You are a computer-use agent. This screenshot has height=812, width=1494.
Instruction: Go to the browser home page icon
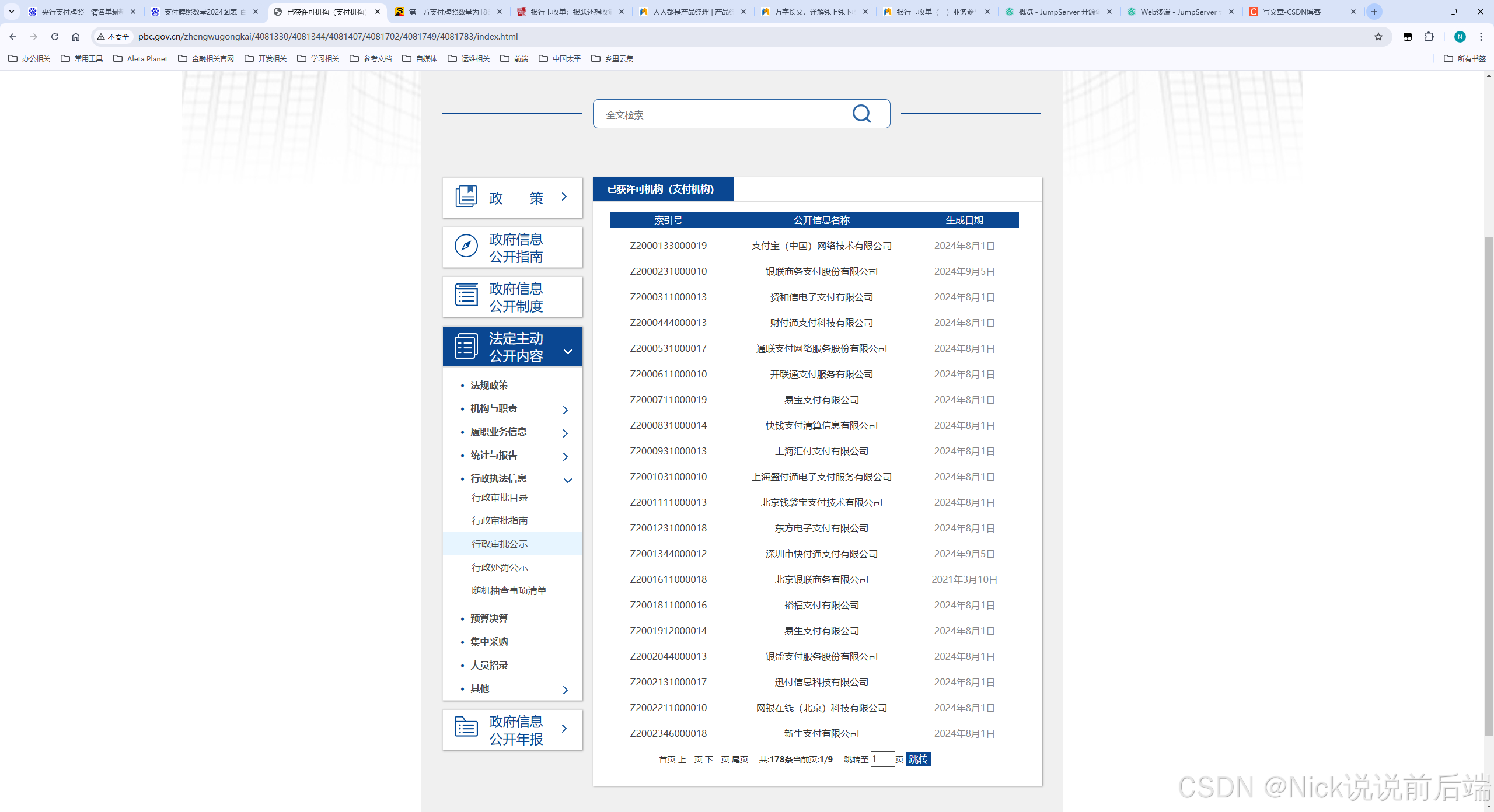pos(76,37)
